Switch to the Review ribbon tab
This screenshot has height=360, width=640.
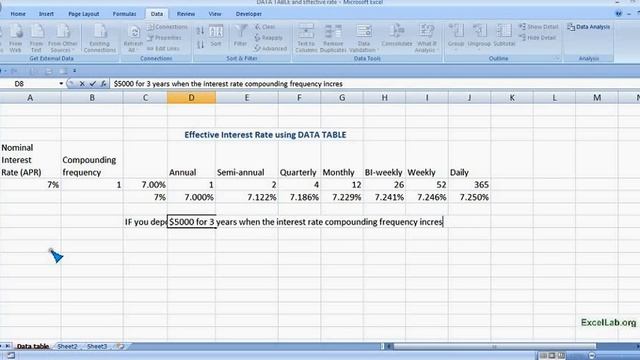tap(186, 14)
